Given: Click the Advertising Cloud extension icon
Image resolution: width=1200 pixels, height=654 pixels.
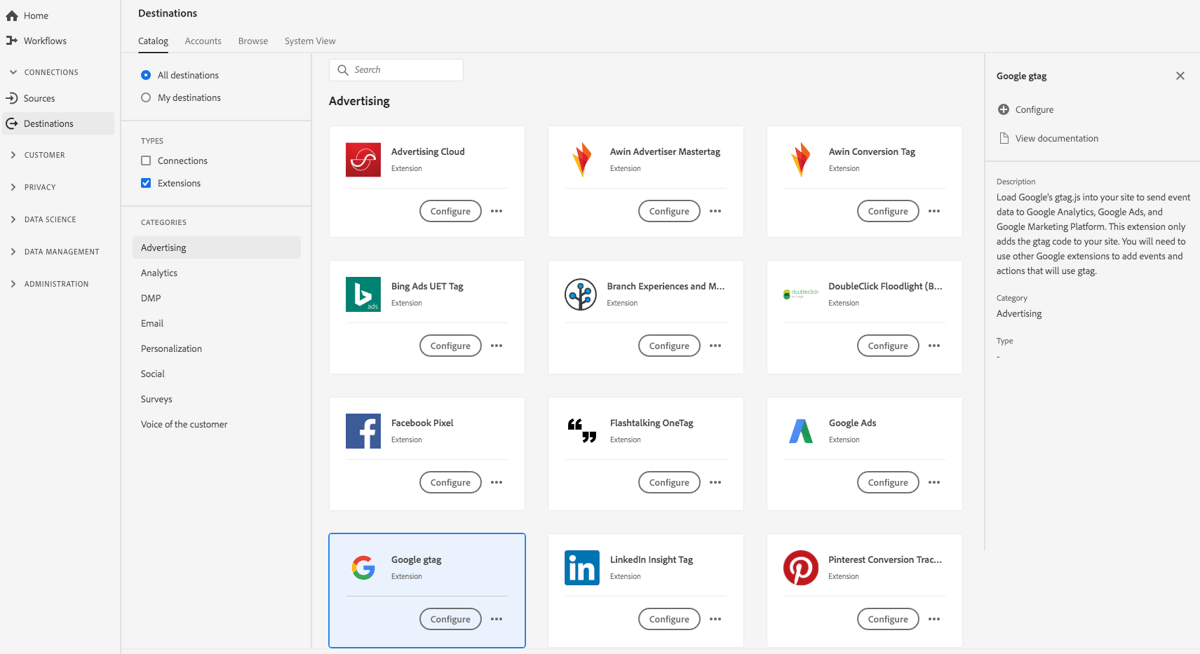Looking at the screenshot, I should (x=362, y=158).
